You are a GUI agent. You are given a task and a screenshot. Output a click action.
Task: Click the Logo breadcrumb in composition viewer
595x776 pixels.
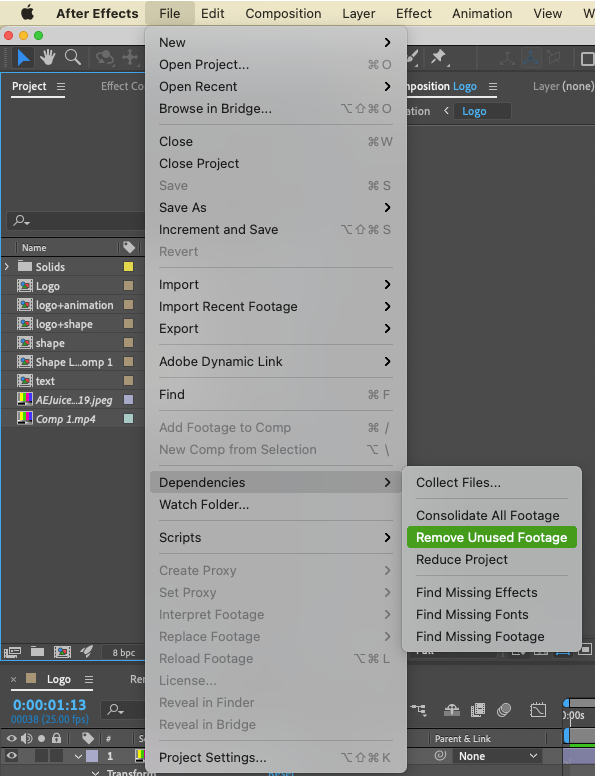[x=474, y=111]
